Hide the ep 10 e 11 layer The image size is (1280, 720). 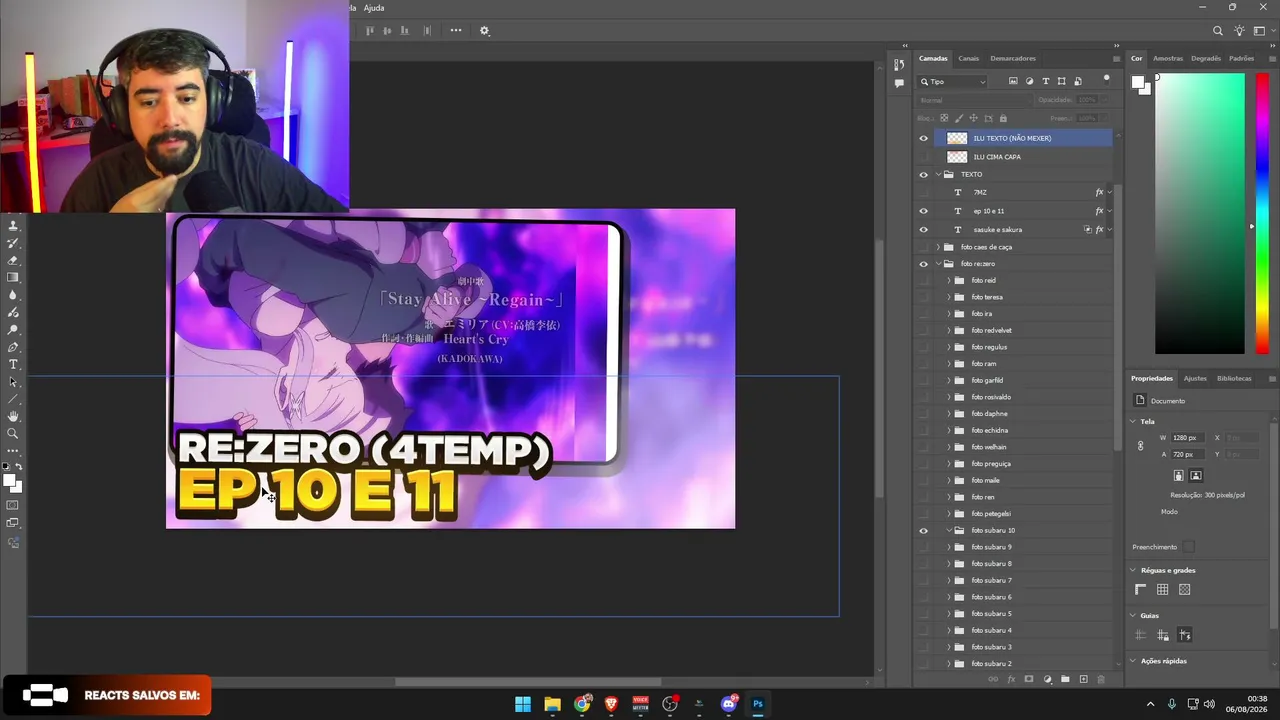click(923, 211)
